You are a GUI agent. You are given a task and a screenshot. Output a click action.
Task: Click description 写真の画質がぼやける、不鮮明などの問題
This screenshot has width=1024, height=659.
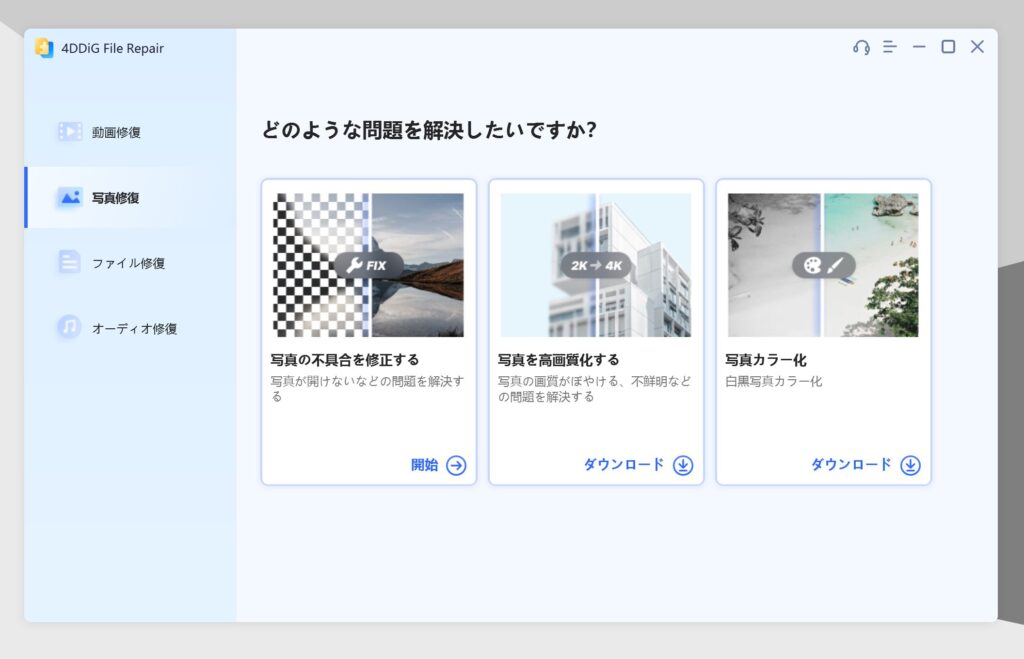[594, 389]
